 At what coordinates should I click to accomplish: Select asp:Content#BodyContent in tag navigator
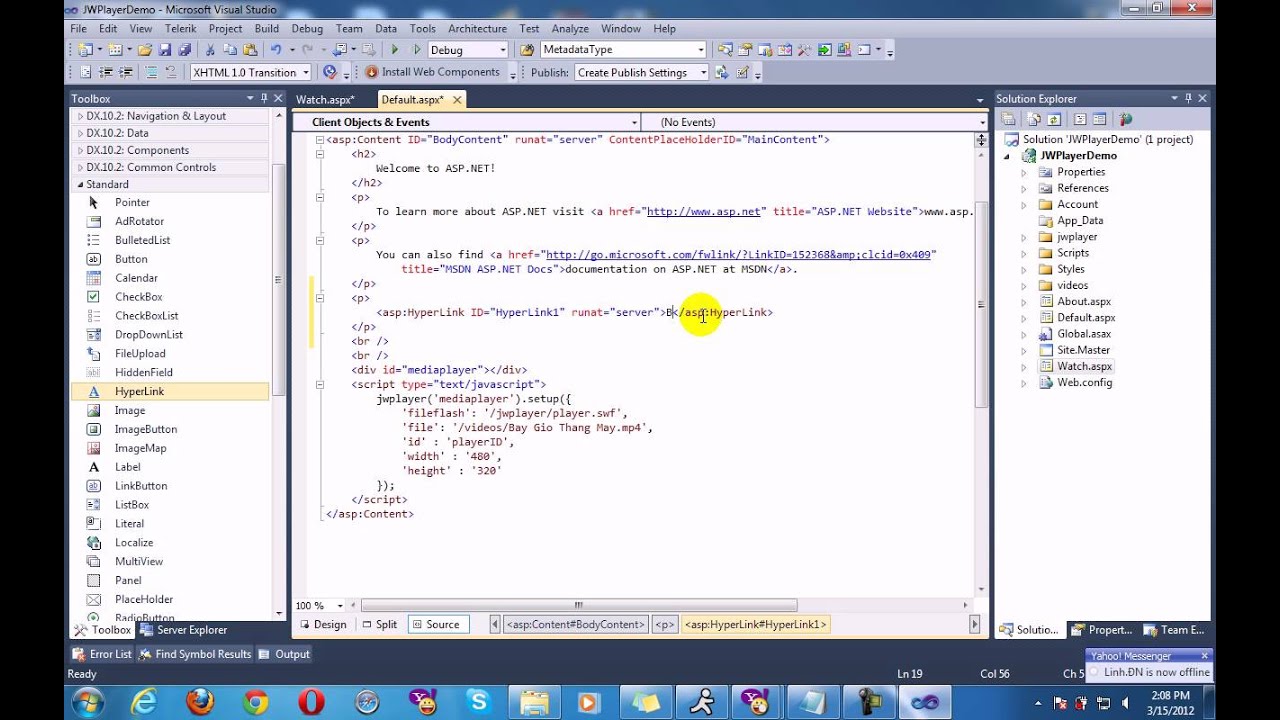pos(575,624)
